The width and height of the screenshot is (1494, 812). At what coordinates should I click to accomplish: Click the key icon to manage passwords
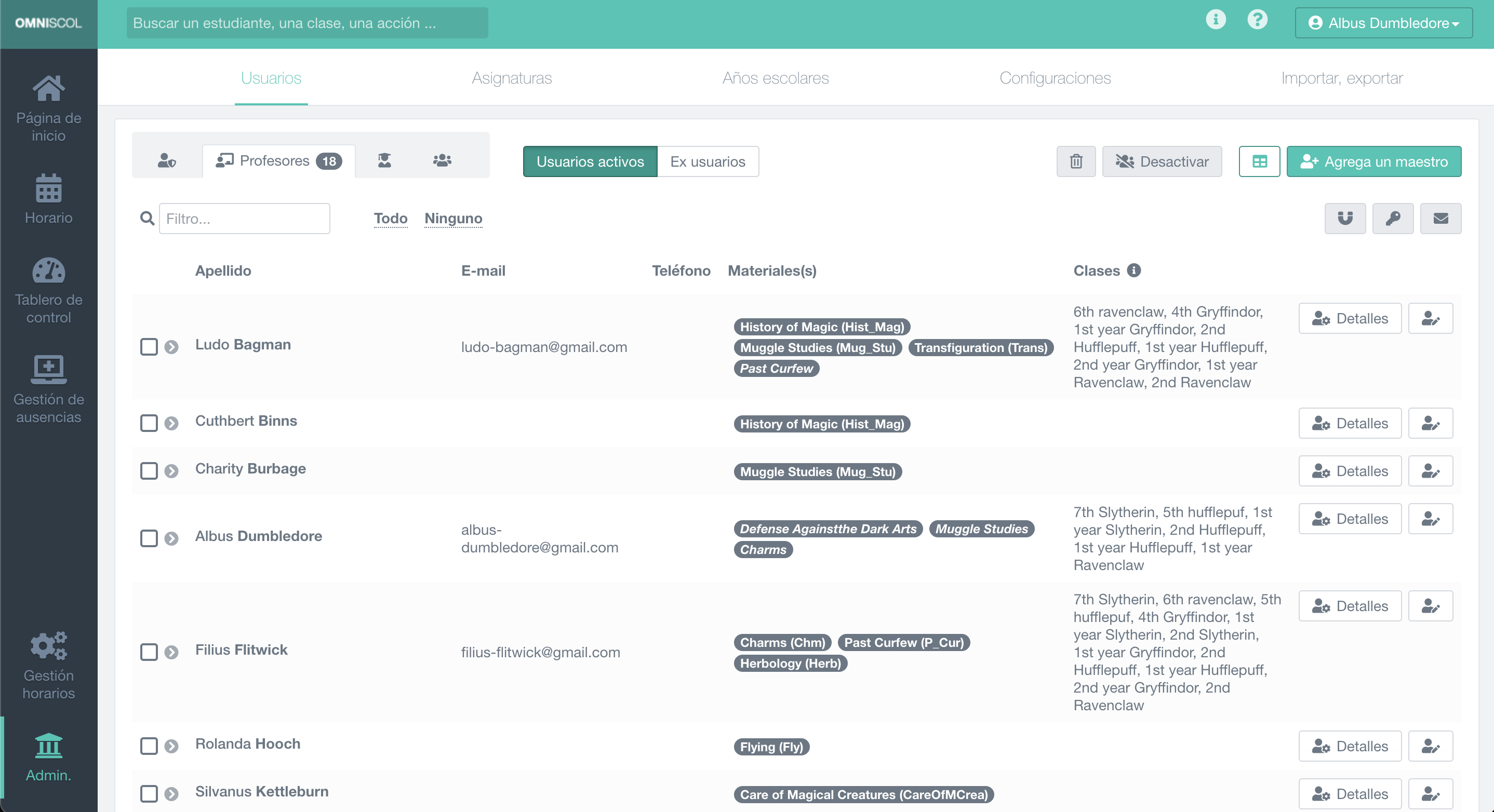(x=1393, y=219)
